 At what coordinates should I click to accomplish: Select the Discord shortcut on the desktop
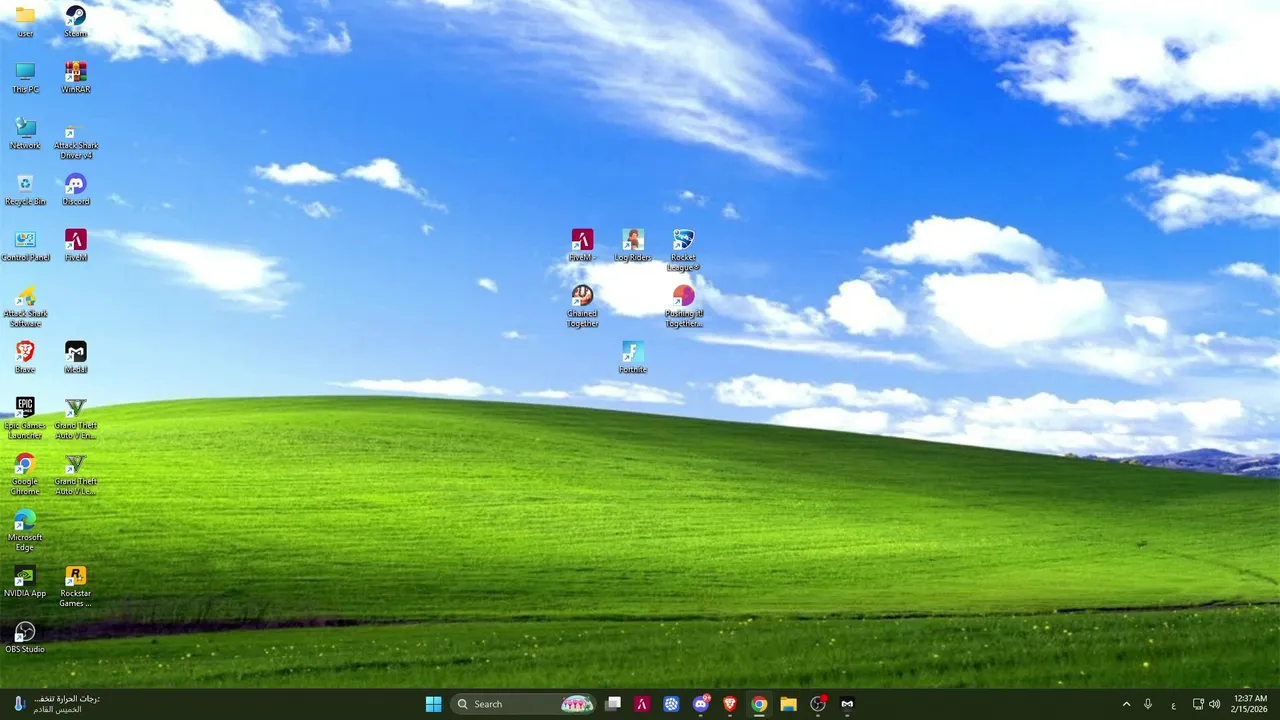tap(75, 189)
